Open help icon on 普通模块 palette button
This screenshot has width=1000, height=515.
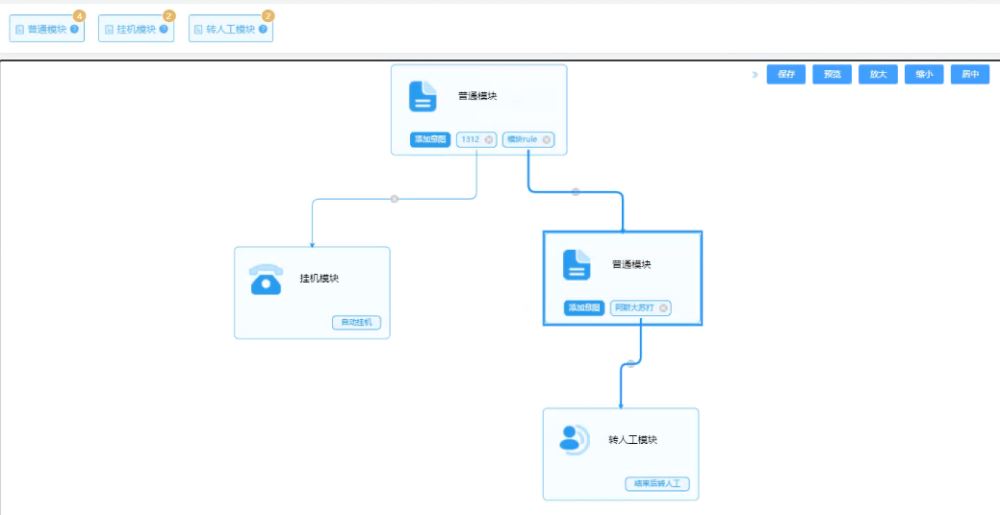coord(75,29)
